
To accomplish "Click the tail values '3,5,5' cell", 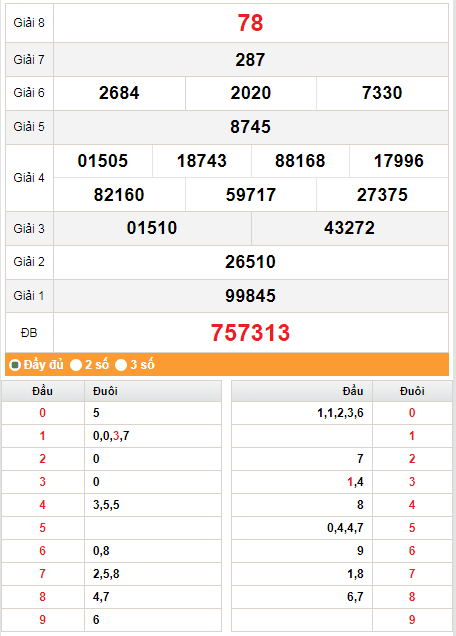I will click(153, 505).
